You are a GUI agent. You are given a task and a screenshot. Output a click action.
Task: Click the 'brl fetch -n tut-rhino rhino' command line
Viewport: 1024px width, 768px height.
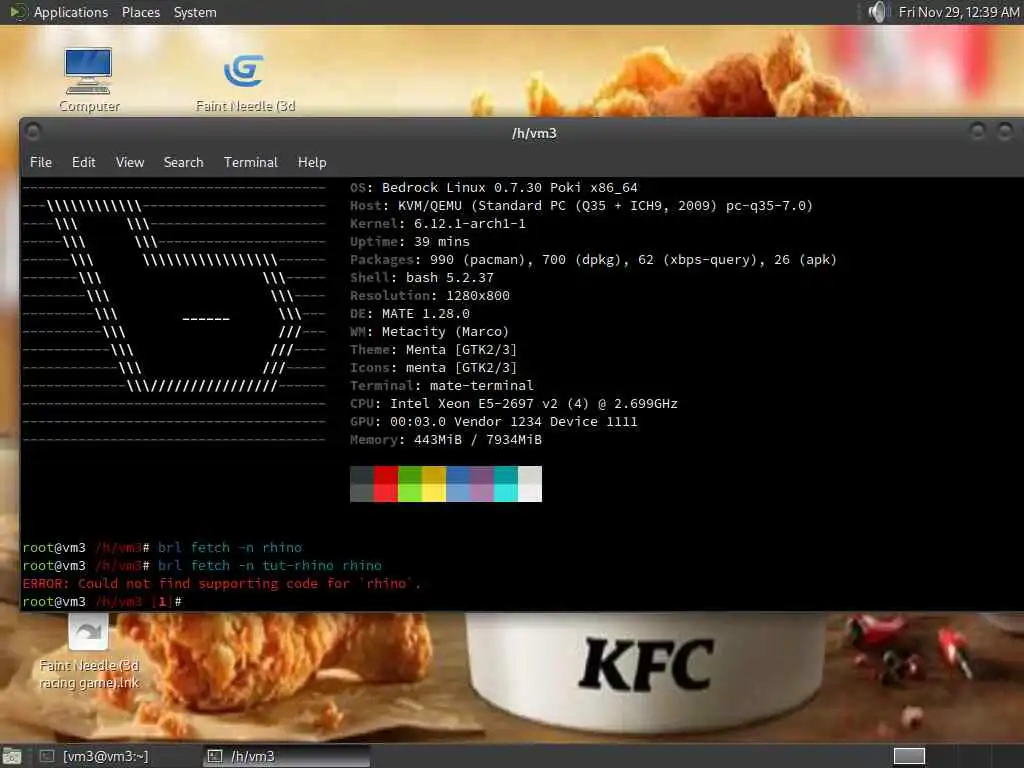[x=270, y=566]
